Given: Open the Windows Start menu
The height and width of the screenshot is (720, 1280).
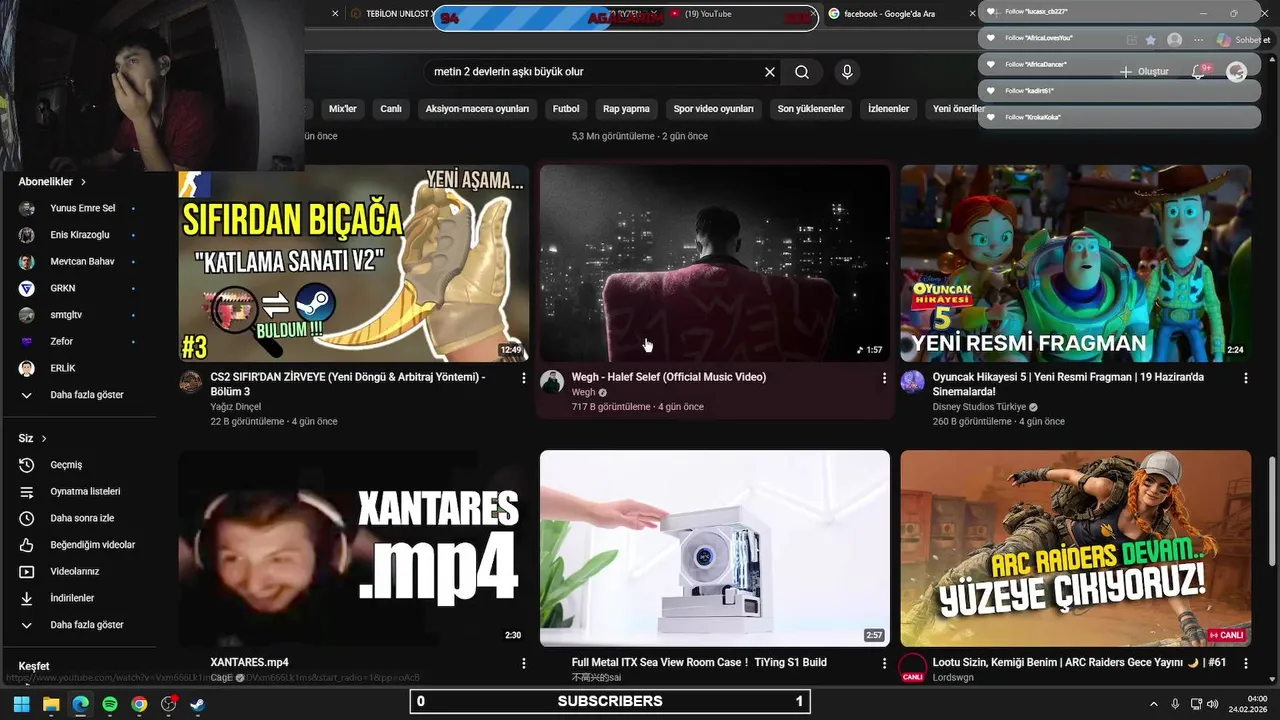Looking at the screenshot, I should pyautogui.click(x=21, y=704).
